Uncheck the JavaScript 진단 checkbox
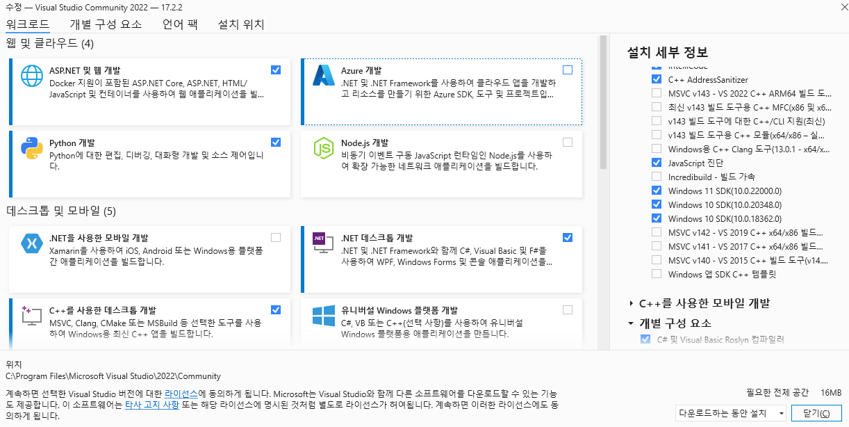 656,162
